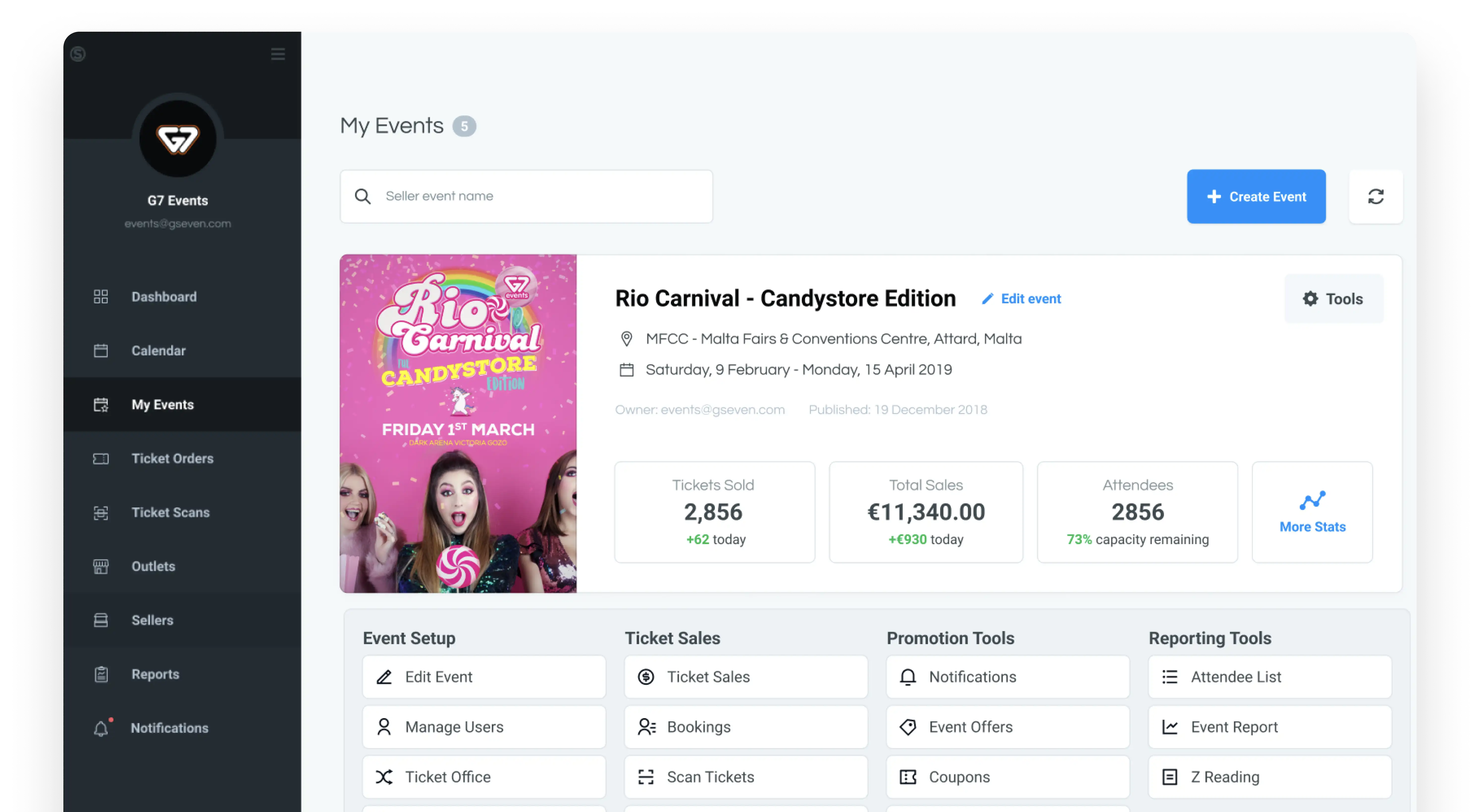Click the event title Rio Carnival - Candystore Edition
1480x812 pixels.
785,299
